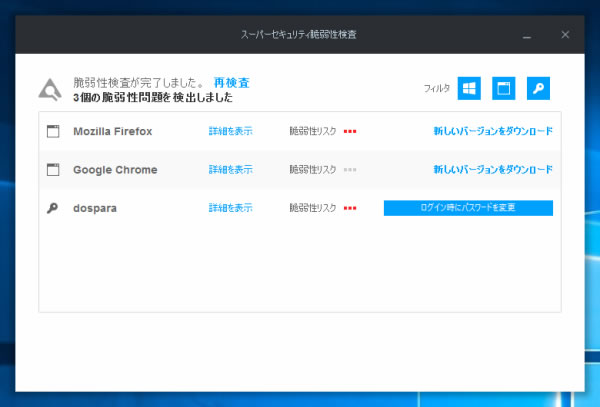Viewport: 600px width, 407px height.
Task: Click the 再検査 rescan link
Action: point(232,83)
